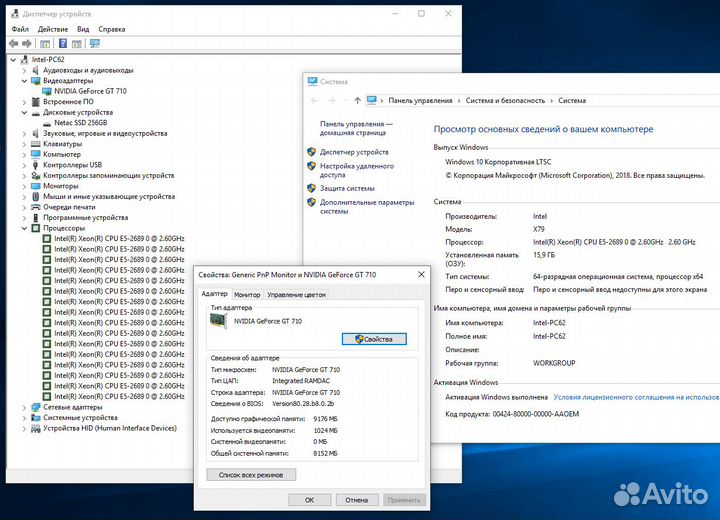Click the Устройства HID category icon

(36, 429)
